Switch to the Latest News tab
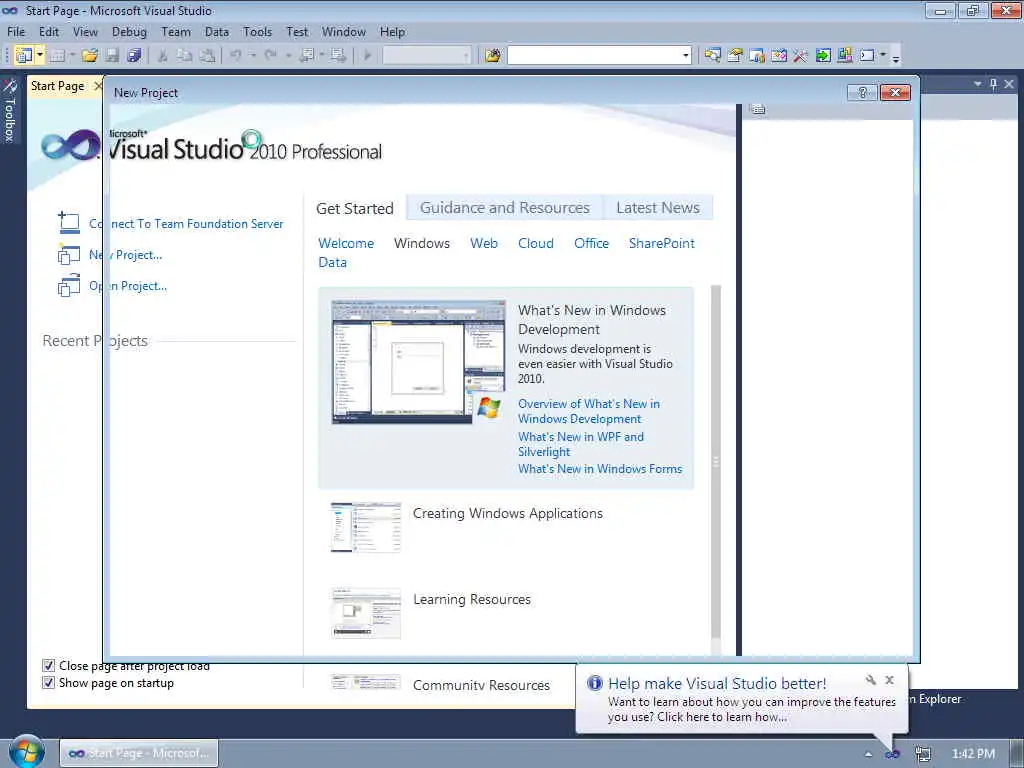Screen dimensions: 1024x768 [x=658, y=208]
